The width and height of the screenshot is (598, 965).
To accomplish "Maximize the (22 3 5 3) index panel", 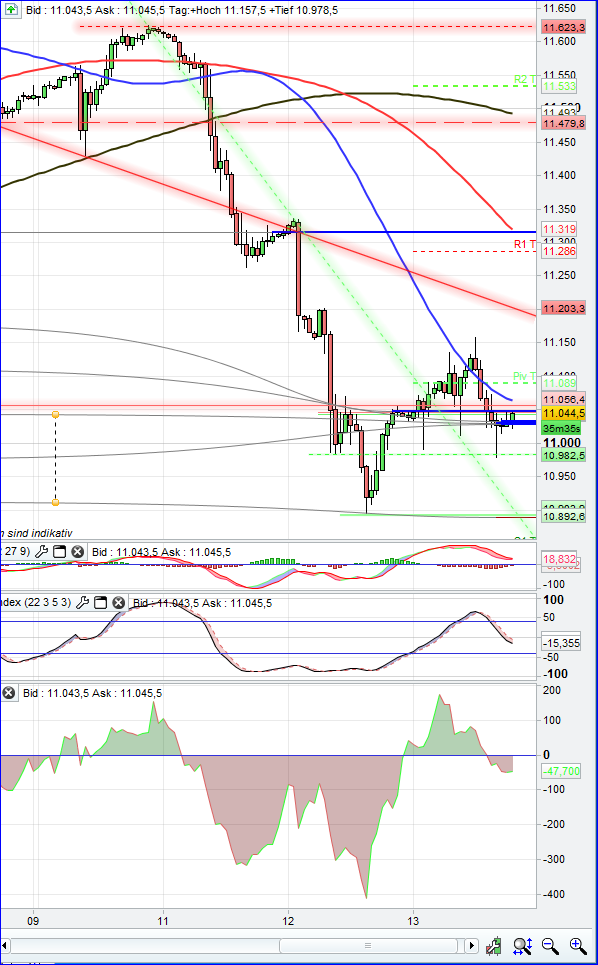I will [x=100, y=603].
